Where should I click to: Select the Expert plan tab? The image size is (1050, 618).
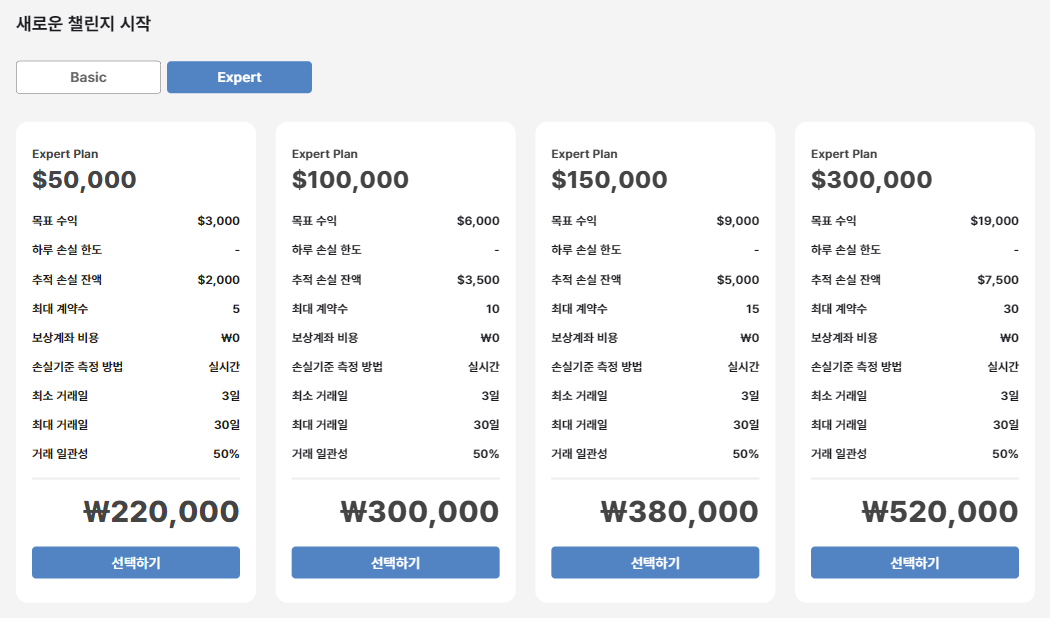[x=239, y=77]
